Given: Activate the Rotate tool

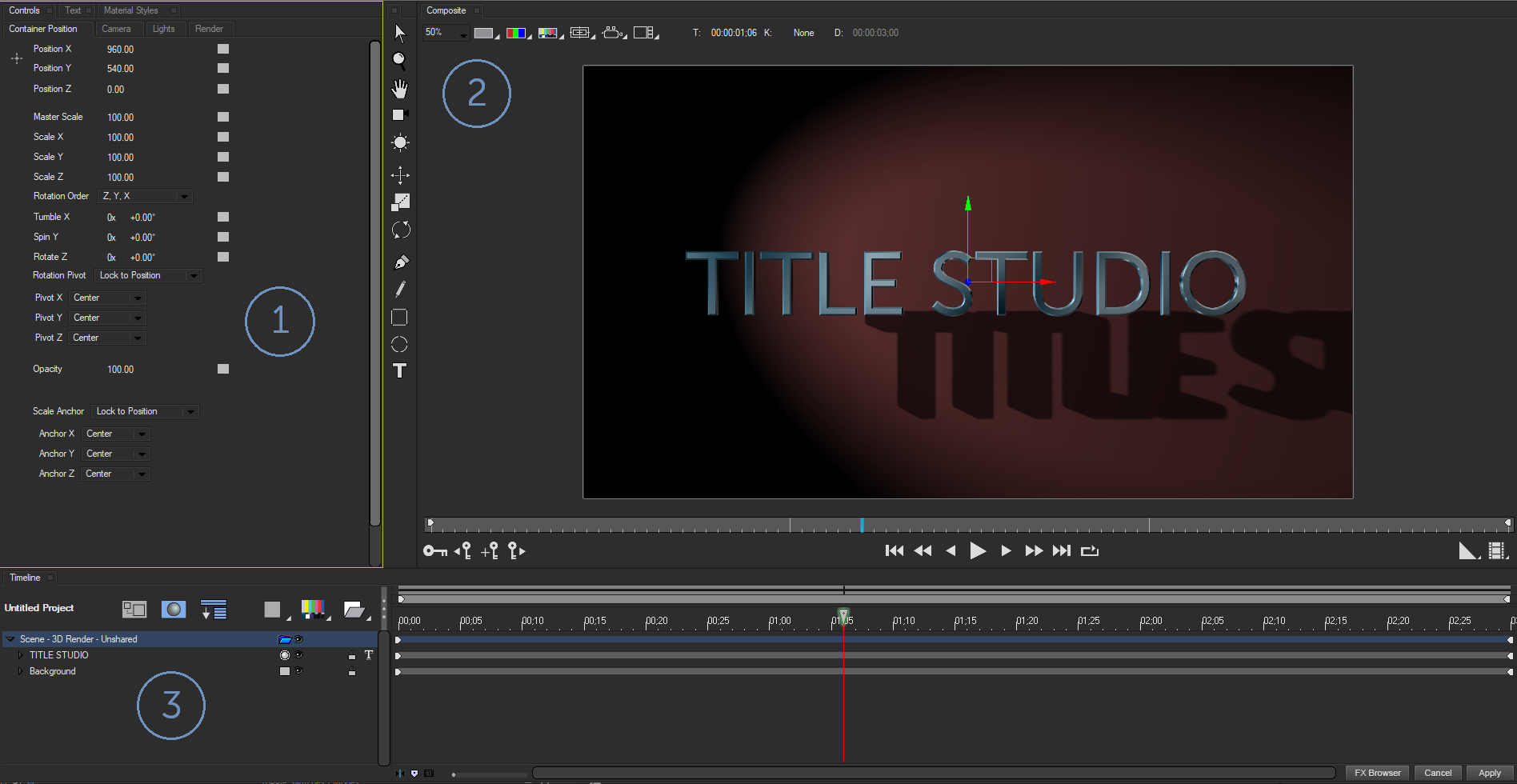Looking at the screenshot, I should (x=399, y=230).
